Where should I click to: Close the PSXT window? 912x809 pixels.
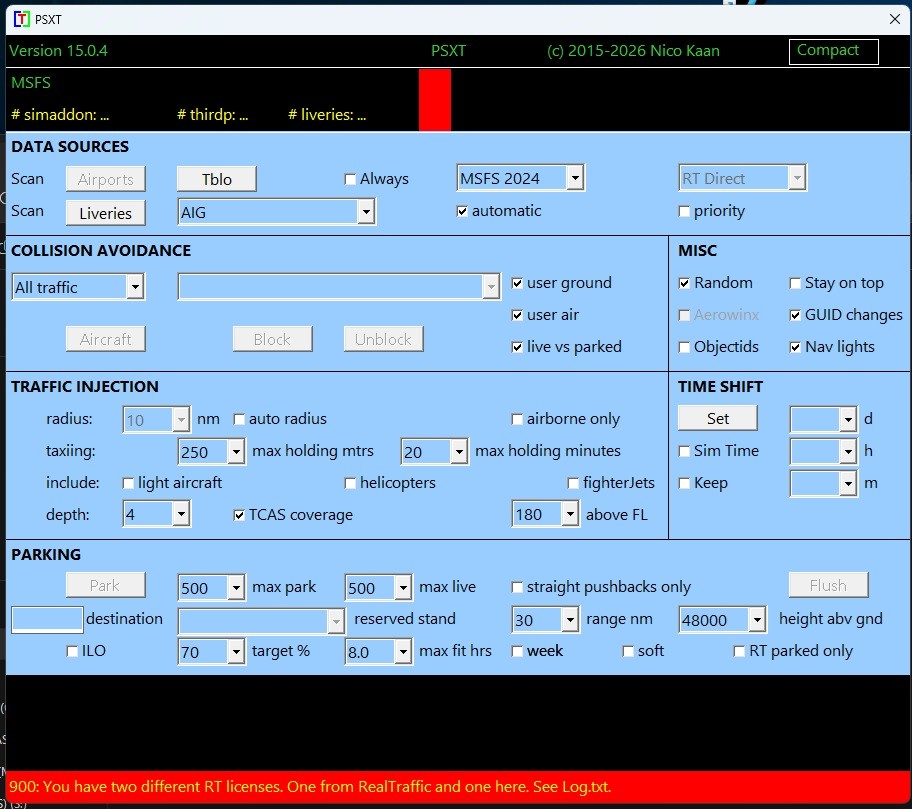tap(895, 19)
